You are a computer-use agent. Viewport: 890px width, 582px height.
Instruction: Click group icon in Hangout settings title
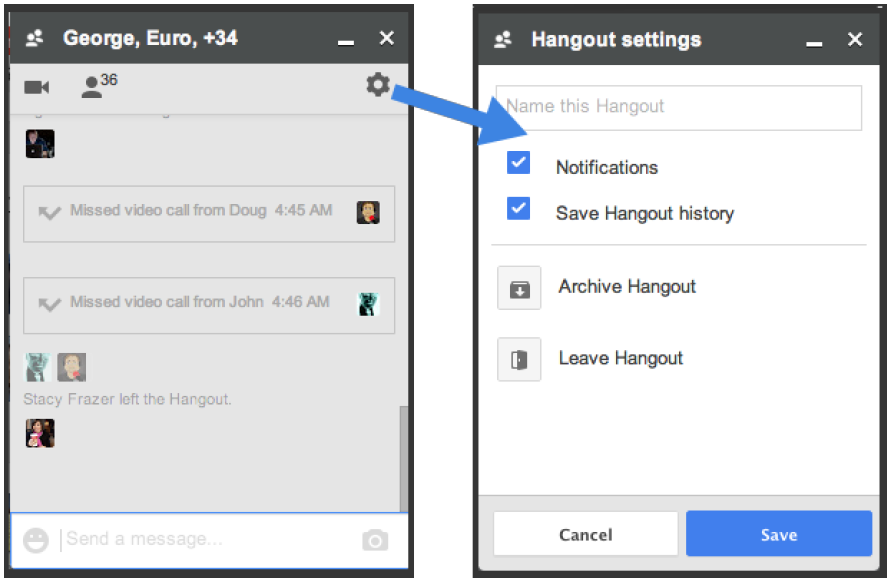click(x=503, y=40)
